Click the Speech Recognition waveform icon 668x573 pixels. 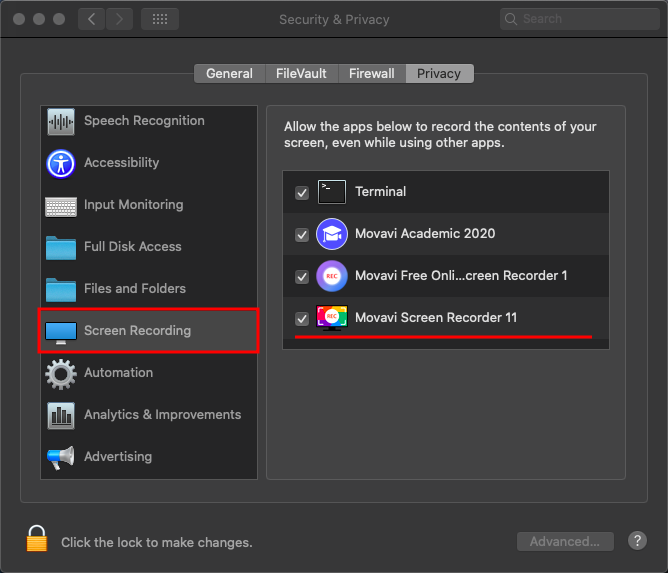(61, 122)
